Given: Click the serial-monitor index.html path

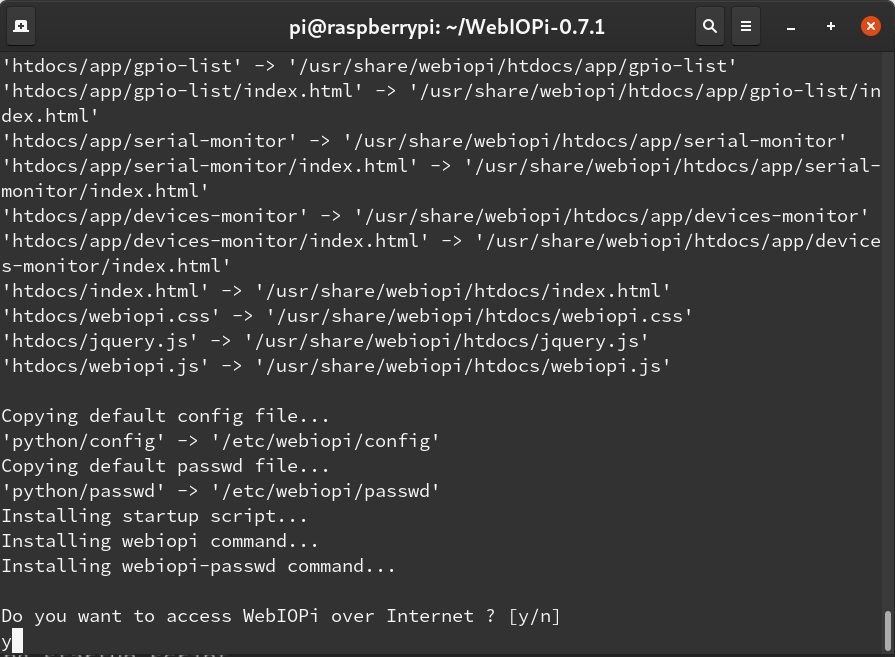Looking at the screenshot, I should tap(440, 165).
